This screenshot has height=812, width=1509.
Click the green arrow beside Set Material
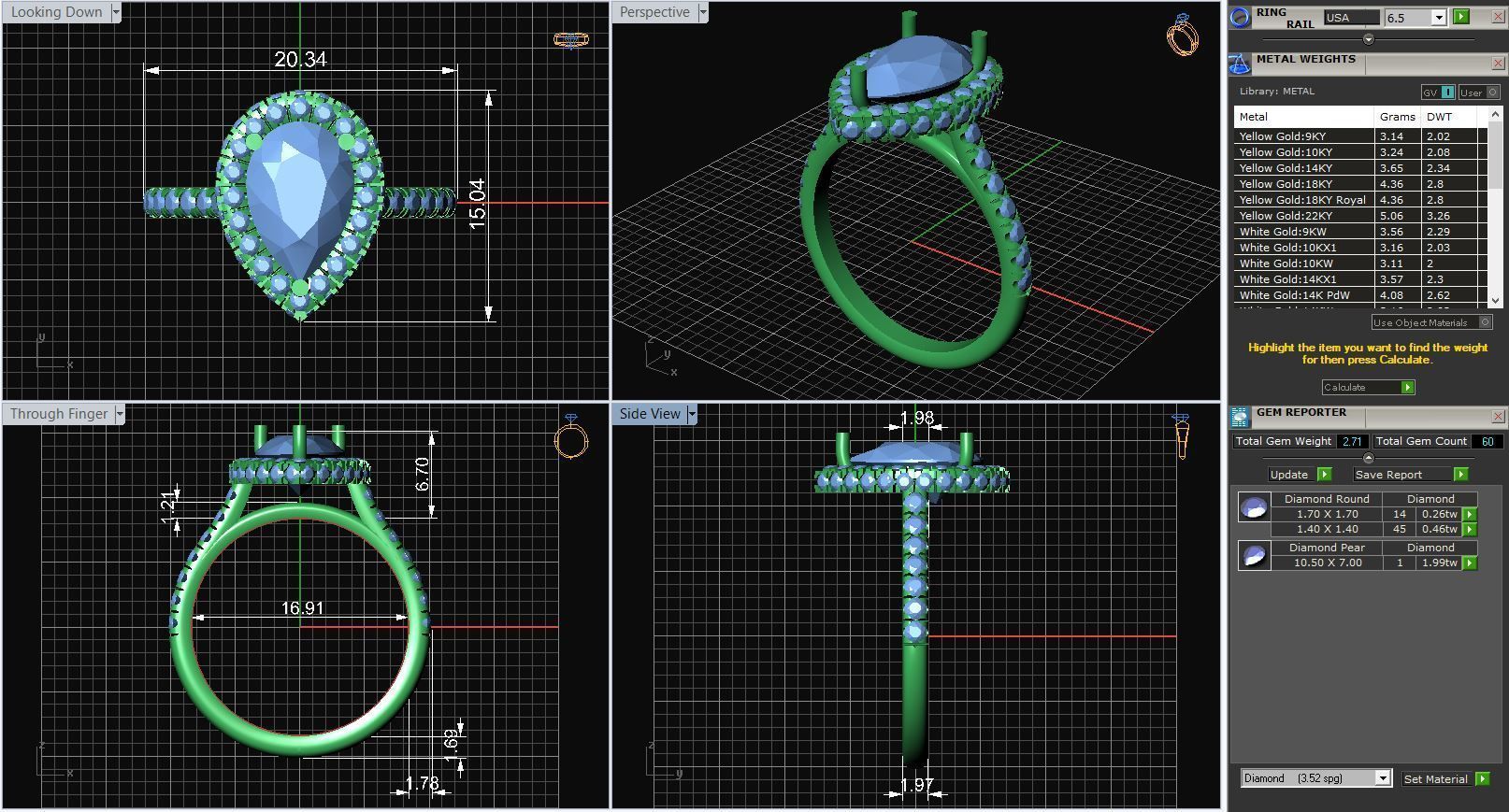click(x=1483, y=778)
